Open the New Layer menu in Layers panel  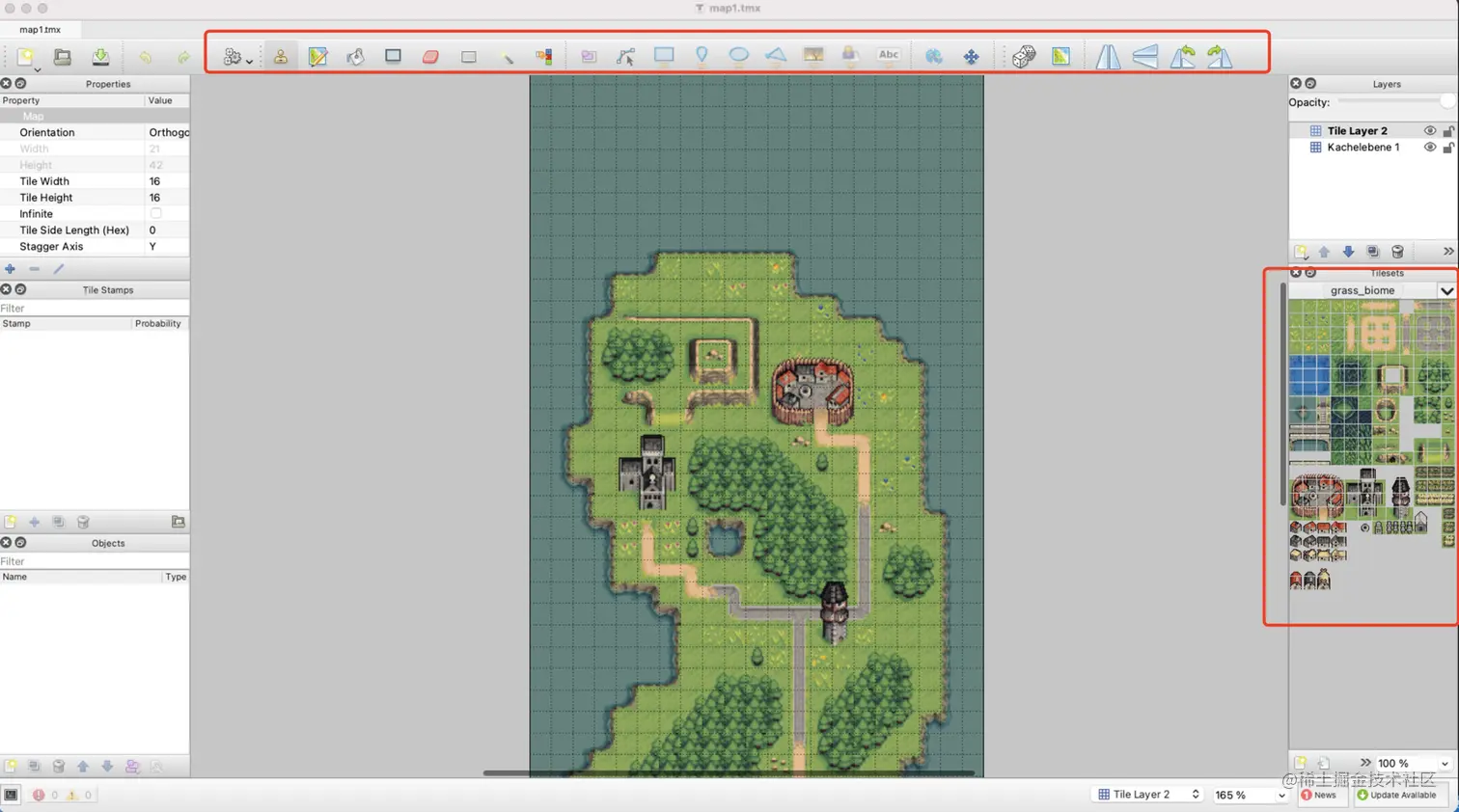point(1301,253)
